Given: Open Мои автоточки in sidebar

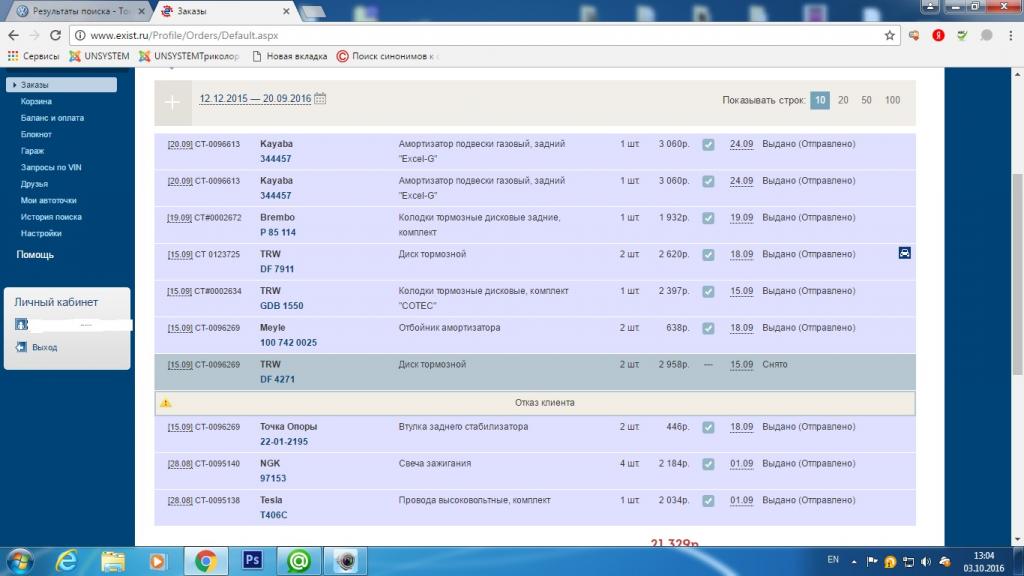Looking at the screenshot, I should pos(48,200).
